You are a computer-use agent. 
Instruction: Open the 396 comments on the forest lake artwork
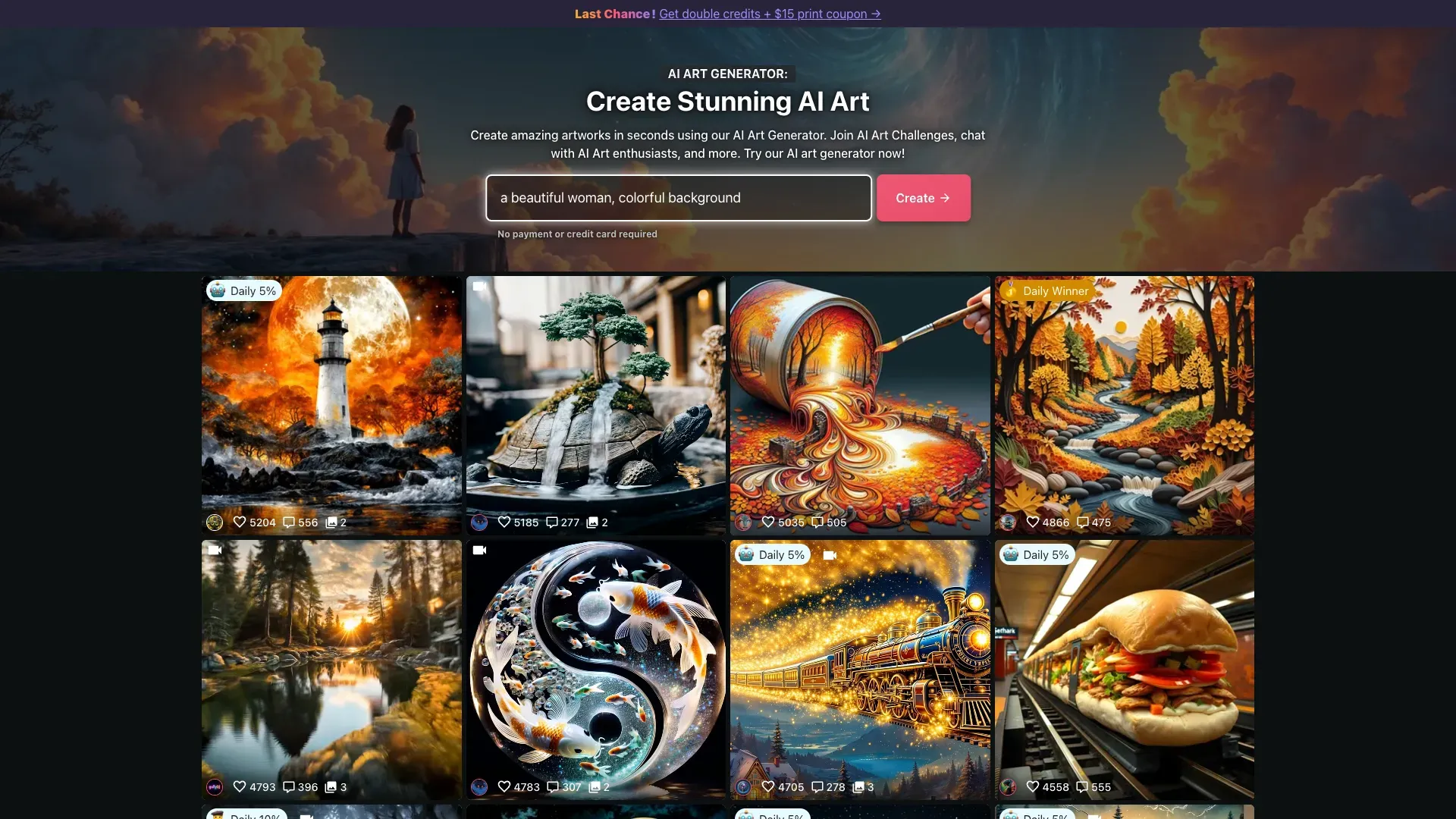tap(289, 786)
